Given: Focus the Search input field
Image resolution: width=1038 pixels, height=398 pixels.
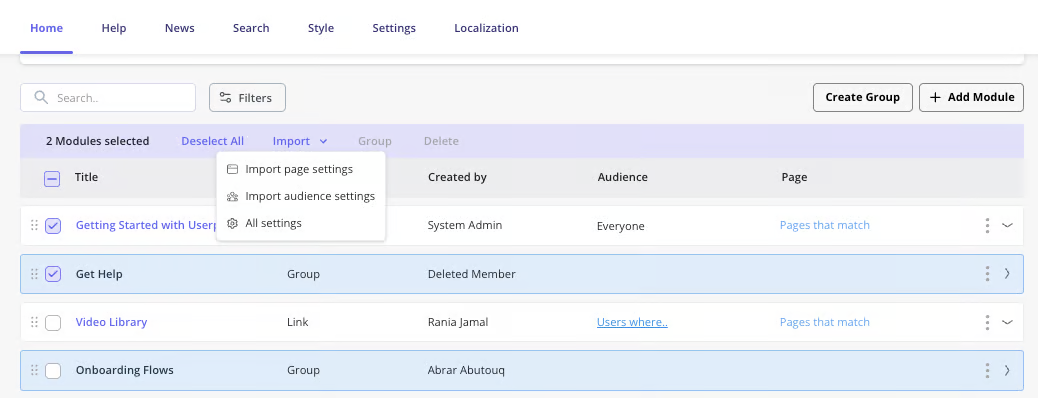Looking at the screenshot, I should tap(108, 97).
